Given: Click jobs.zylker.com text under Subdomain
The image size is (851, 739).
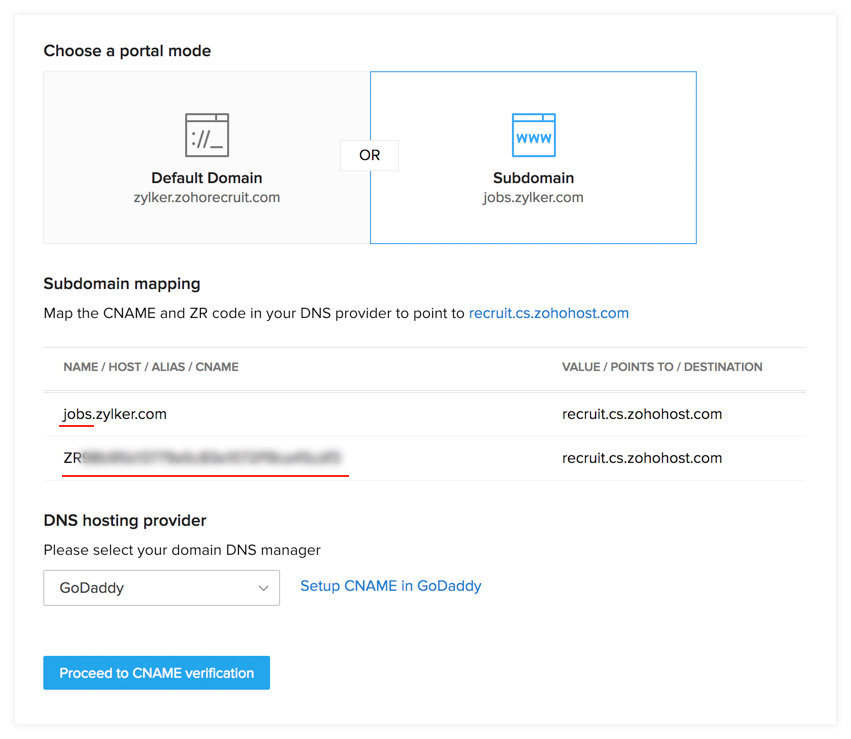Looking at the screenshot, I should coord(533,198).
